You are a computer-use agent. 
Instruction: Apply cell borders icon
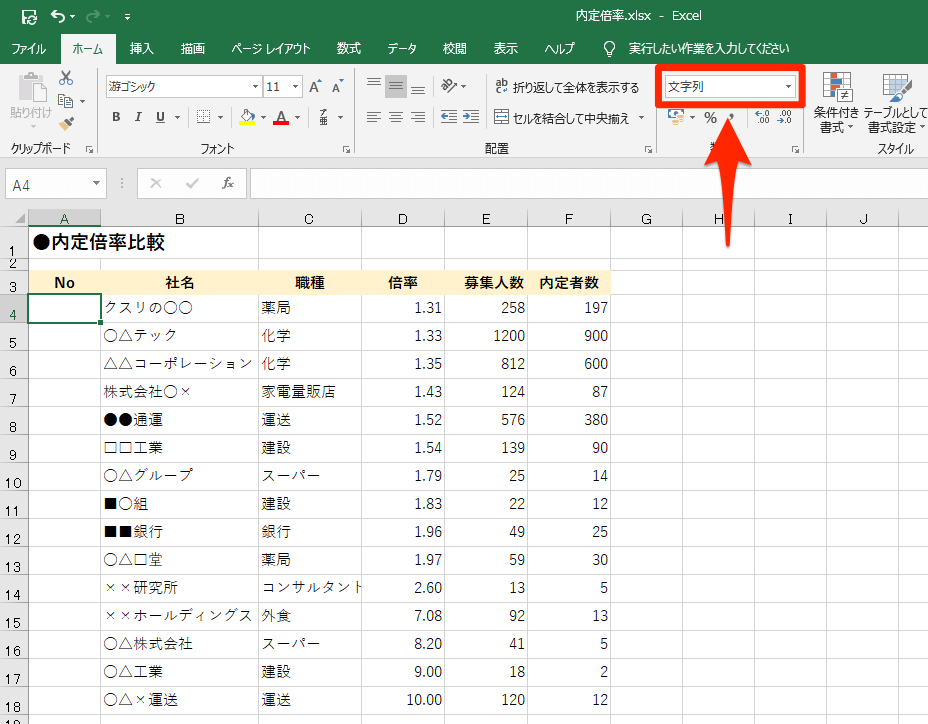point(203,117)
